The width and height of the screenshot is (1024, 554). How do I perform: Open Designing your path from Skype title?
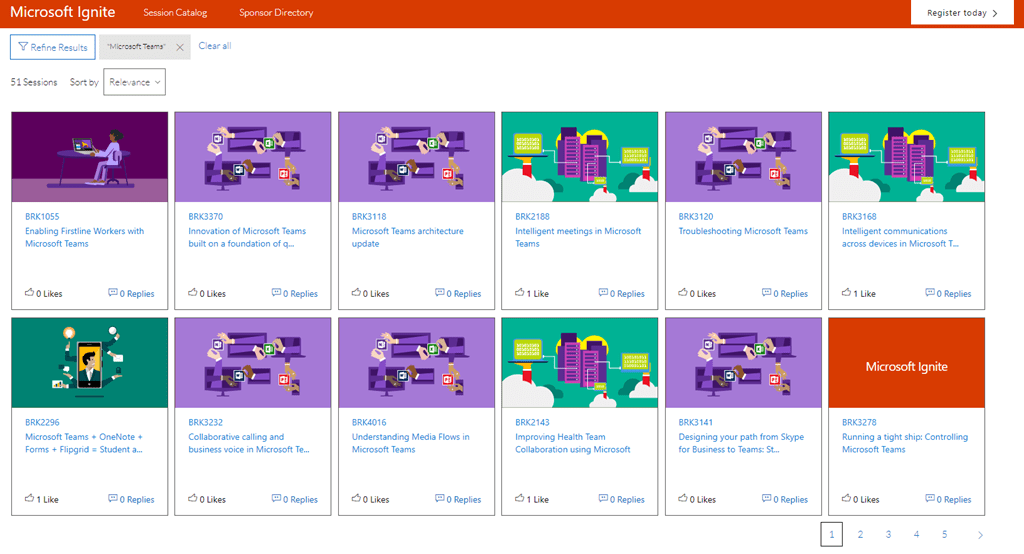click(741, 443)
